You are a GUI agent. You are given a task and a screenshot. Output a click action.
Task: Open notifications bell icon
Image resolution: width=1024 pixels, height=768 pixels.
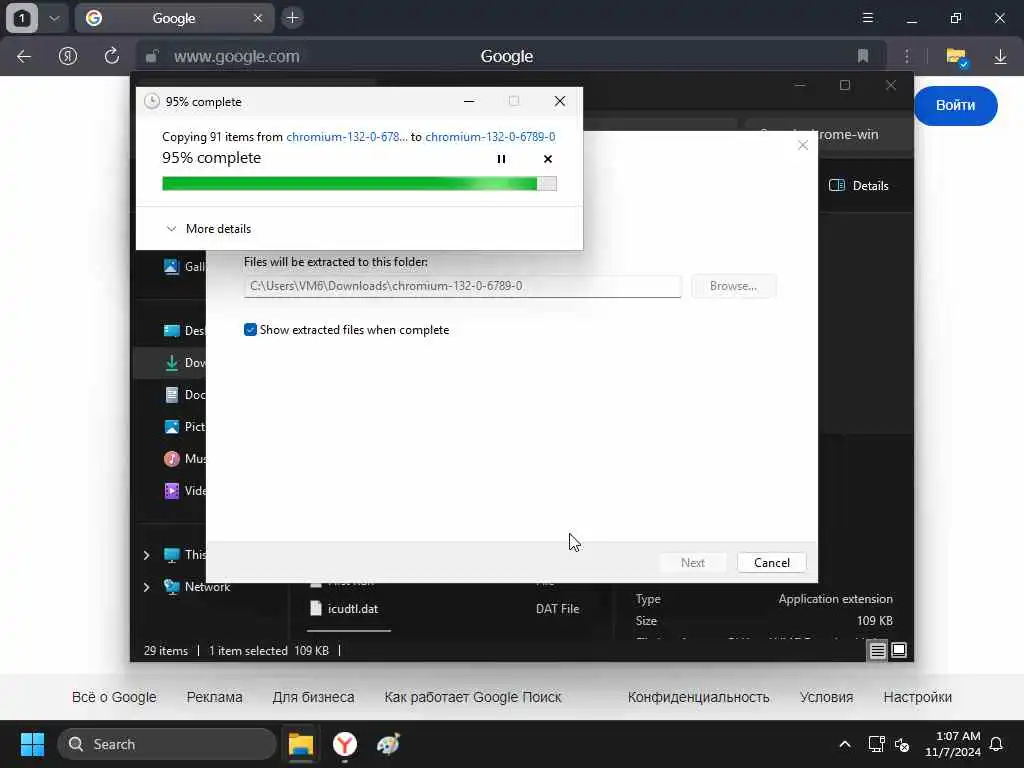click(x=996, y=744)
